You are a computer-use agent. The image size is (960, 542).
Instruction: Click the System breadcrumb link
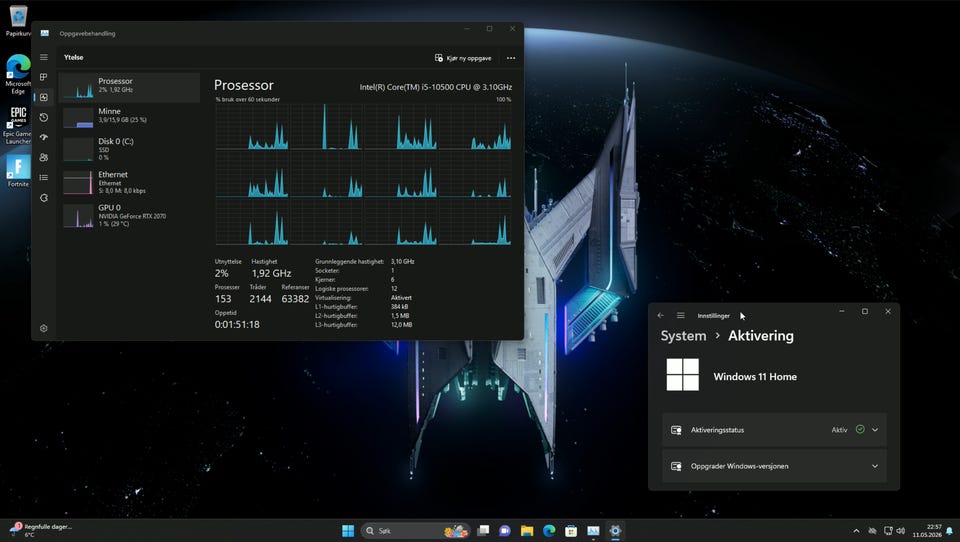point(683,336)
